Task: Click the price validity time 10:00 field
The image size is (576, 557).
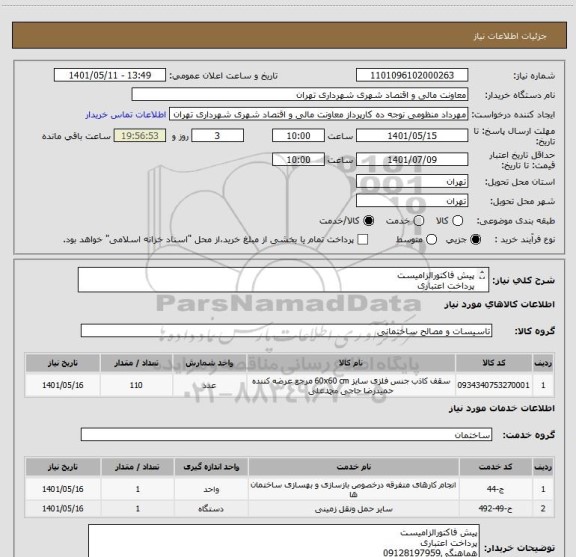Action: pos(298,159)
